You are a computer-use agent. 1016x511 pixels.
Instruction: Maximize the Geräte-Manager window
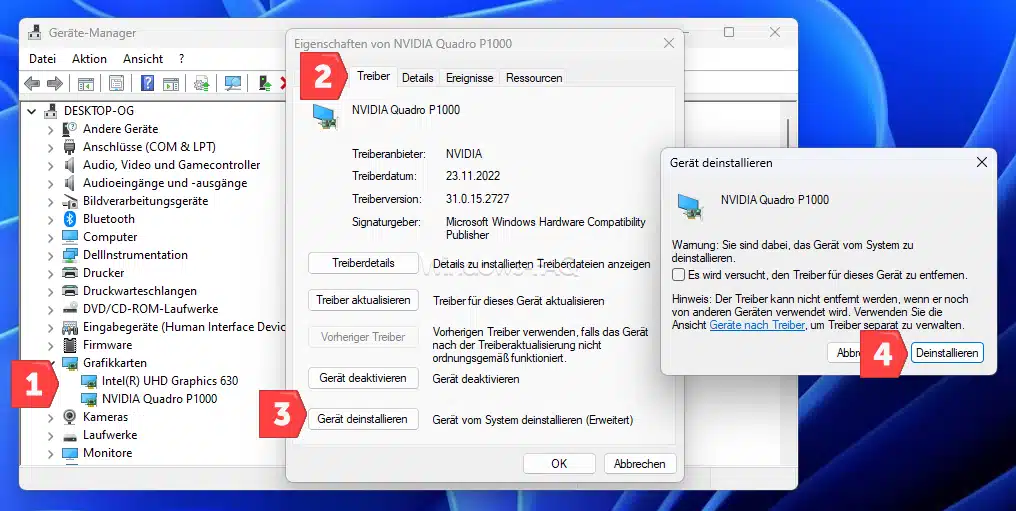point(729,32)
